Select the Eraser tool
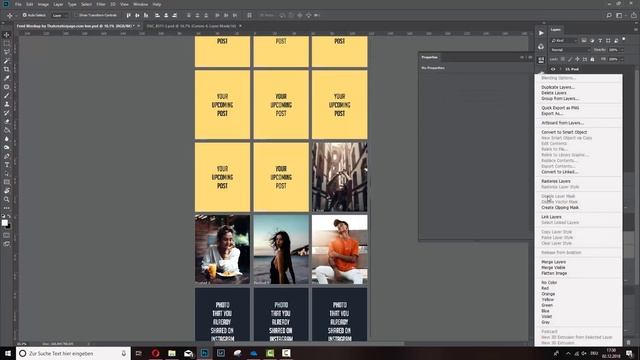 pos(7,121)
